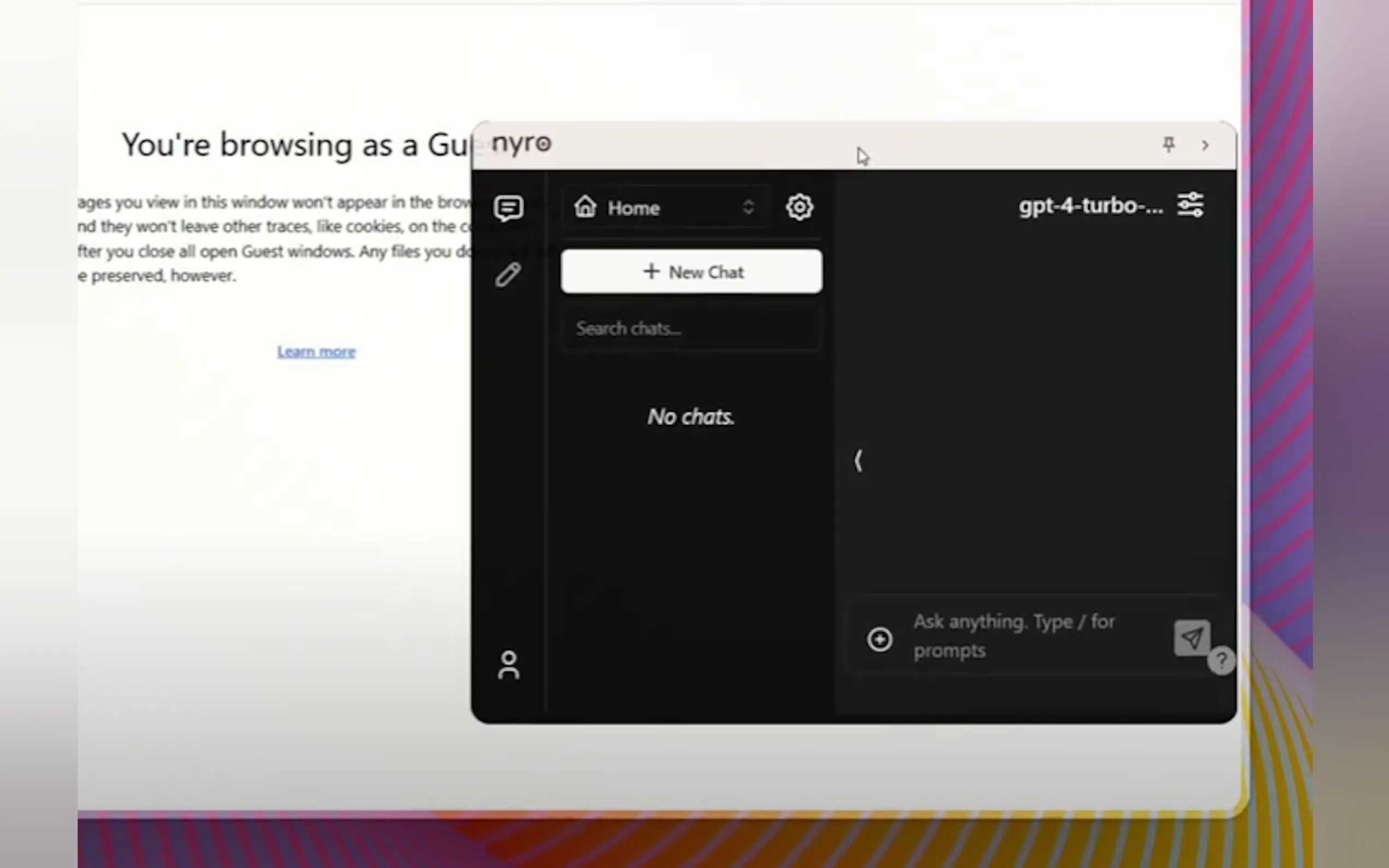Pin the nyro panel
This screenshot has width=1389, height=868.
1169,144
